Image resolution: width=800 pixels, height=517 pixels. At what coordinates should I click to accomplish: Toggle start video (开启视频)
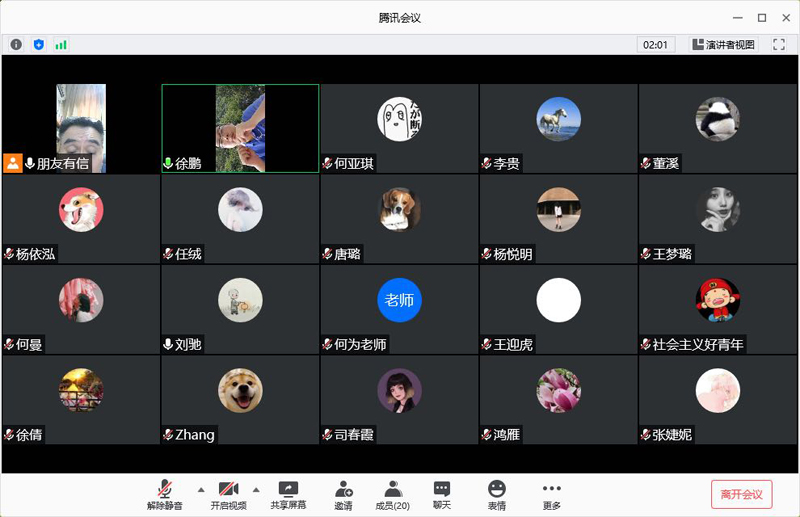tap(228, 495)
